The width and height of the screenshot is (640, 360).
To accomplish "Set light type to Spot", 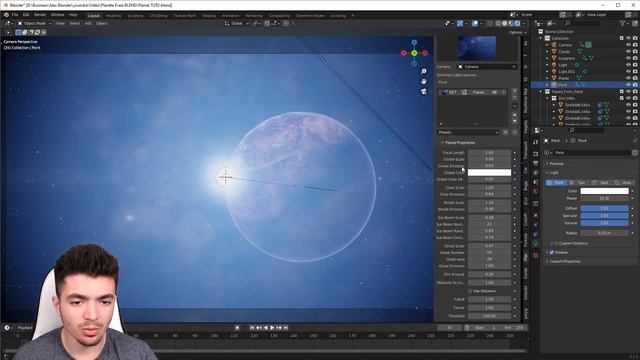I will (x=601, y=182).
